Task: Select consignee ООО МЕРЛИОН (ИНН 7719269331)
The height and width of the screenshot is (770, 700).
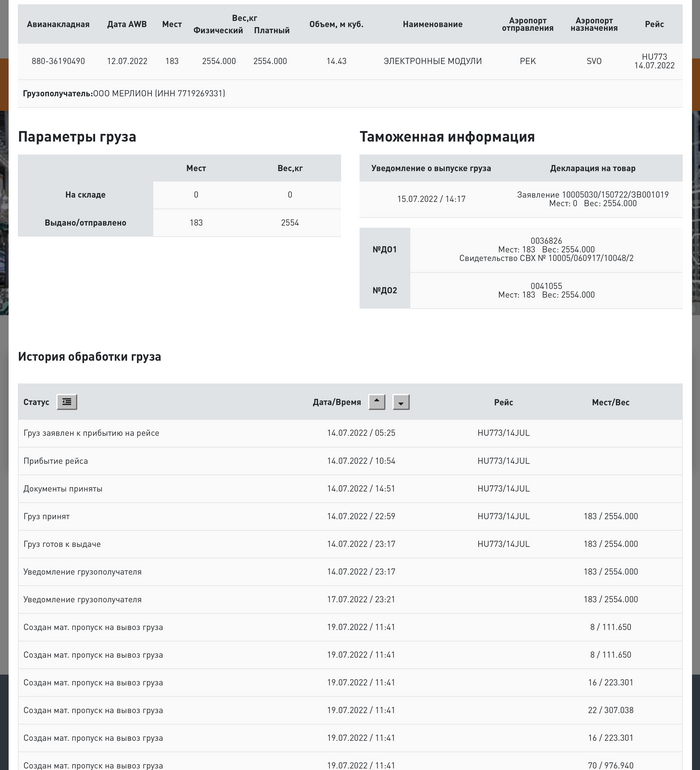Action: pos(159,93)
